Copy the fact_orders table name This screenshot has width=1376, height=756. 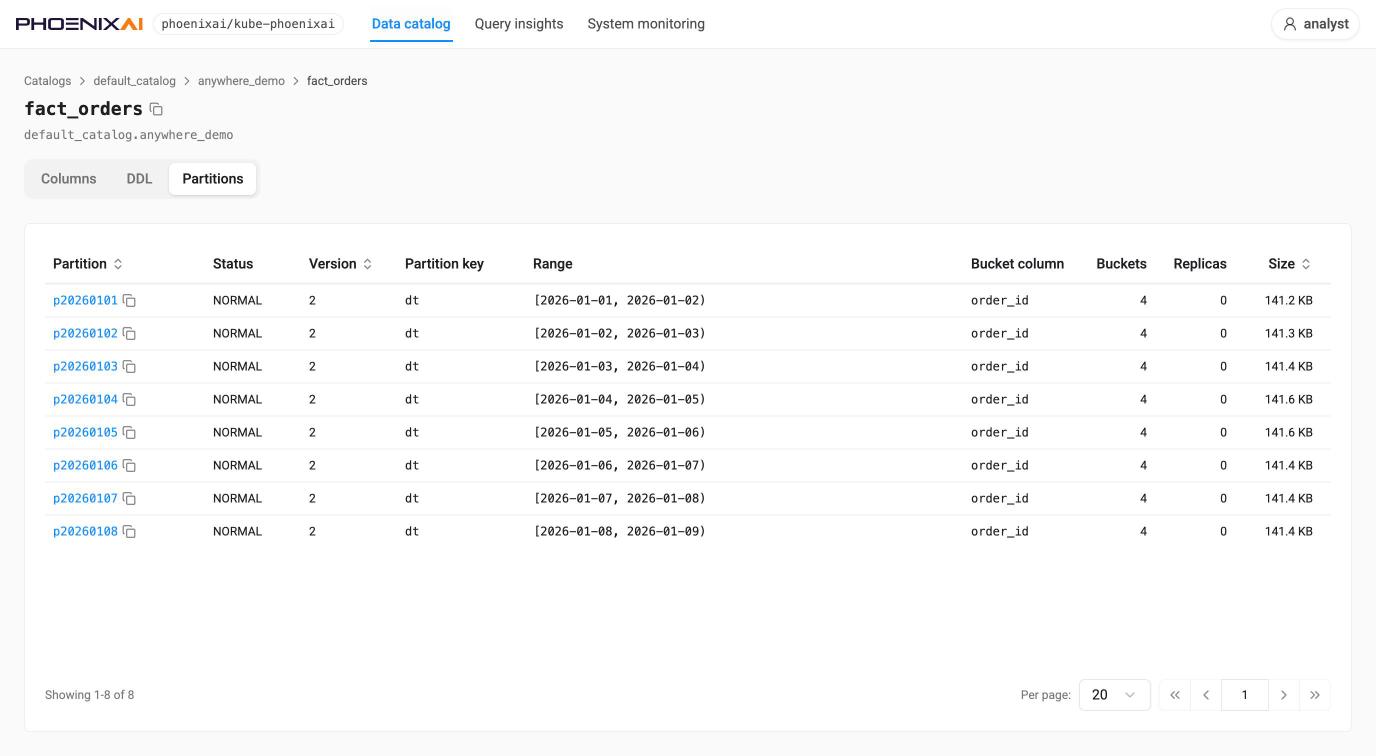click(x=156, y=109)
